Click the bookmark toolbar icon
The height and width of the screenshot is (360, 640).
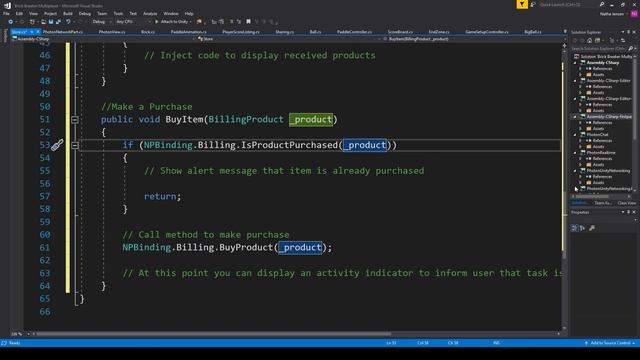248,22
